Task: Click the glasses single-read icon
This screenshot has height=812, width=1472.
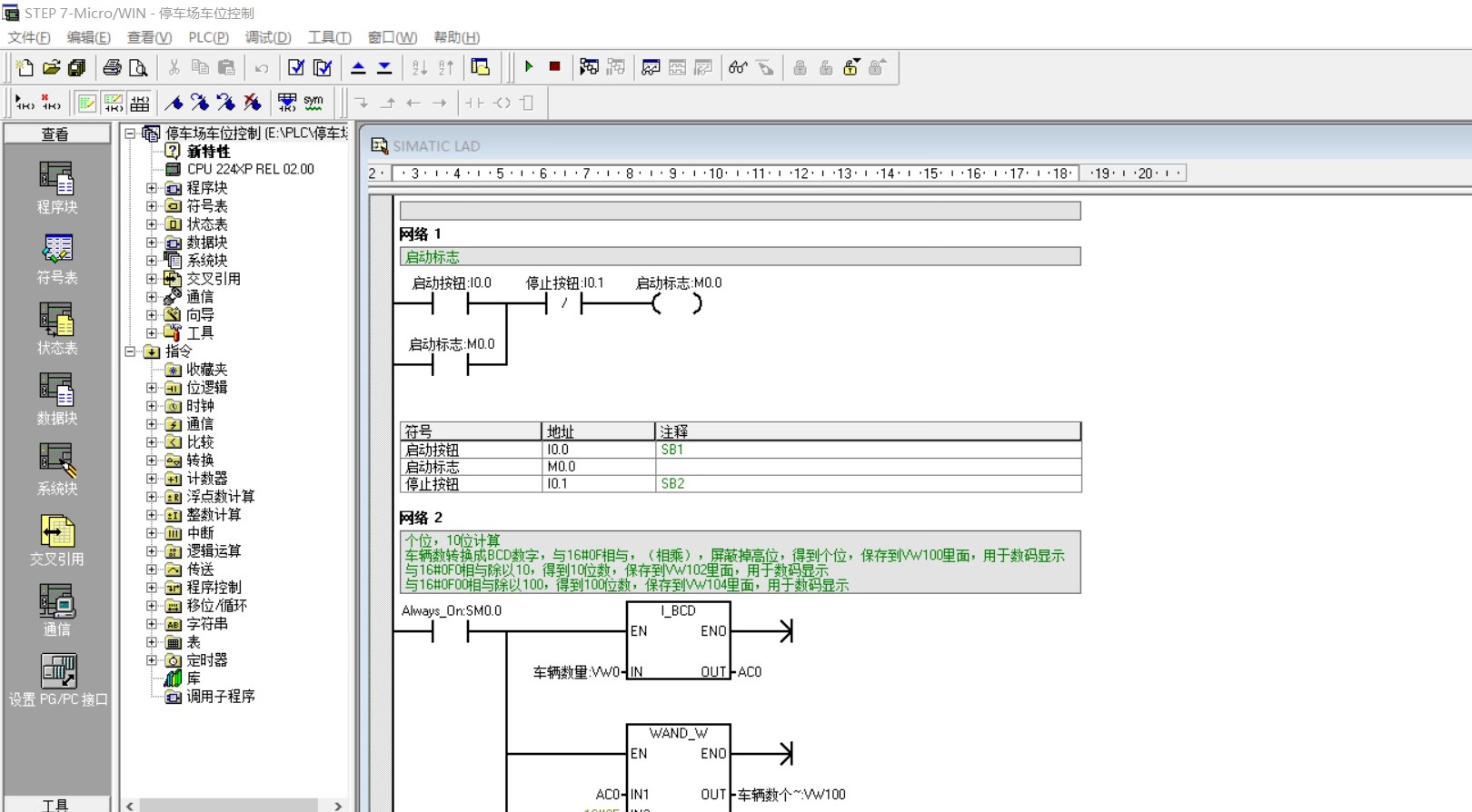Action: tap(738, 67)
